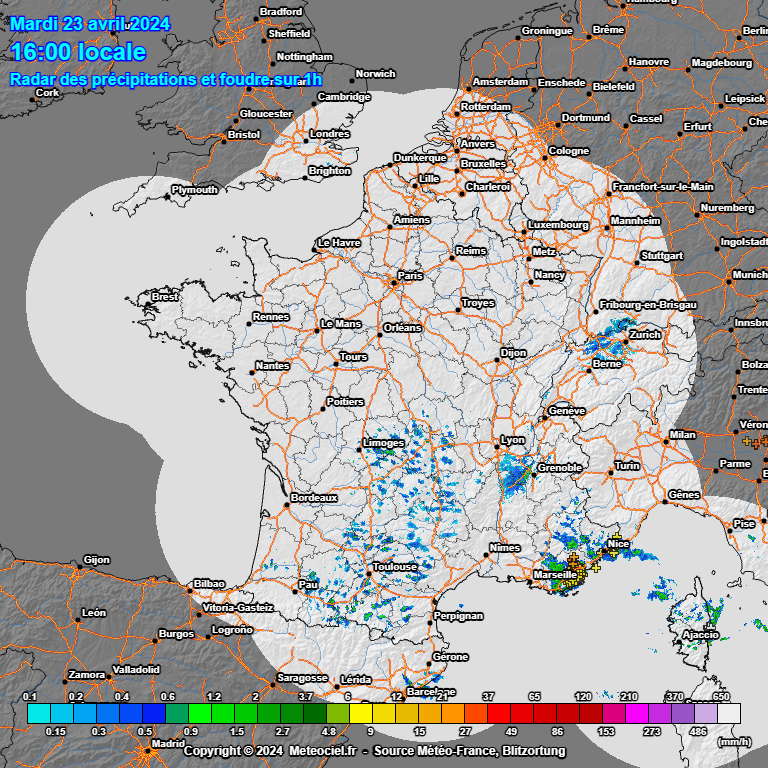
Task: Select the Londres city marker dot
Action: [308, 135]
